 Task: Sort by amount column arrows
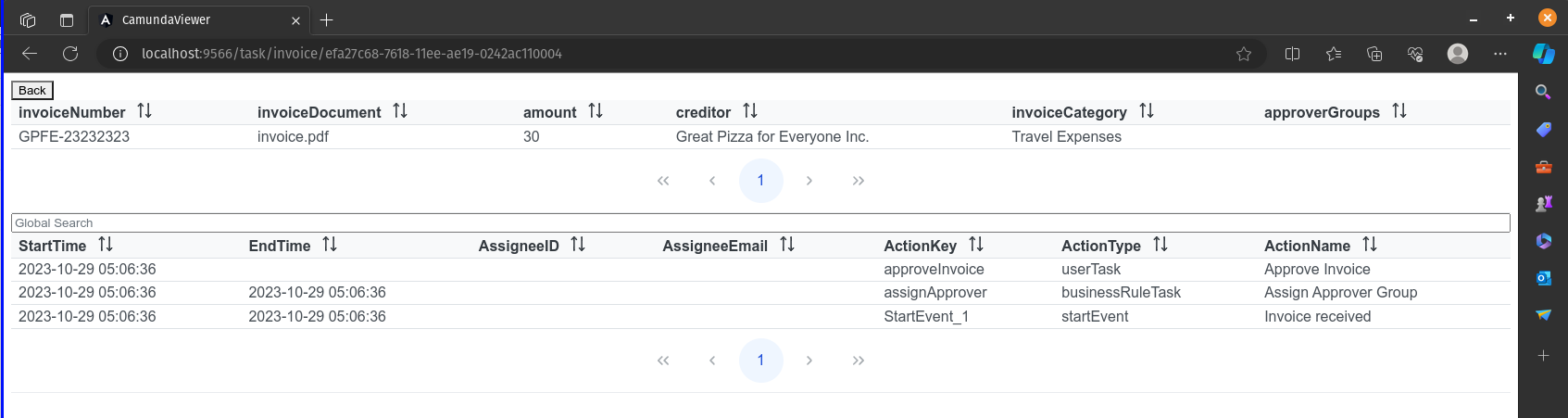coord(596,111)
